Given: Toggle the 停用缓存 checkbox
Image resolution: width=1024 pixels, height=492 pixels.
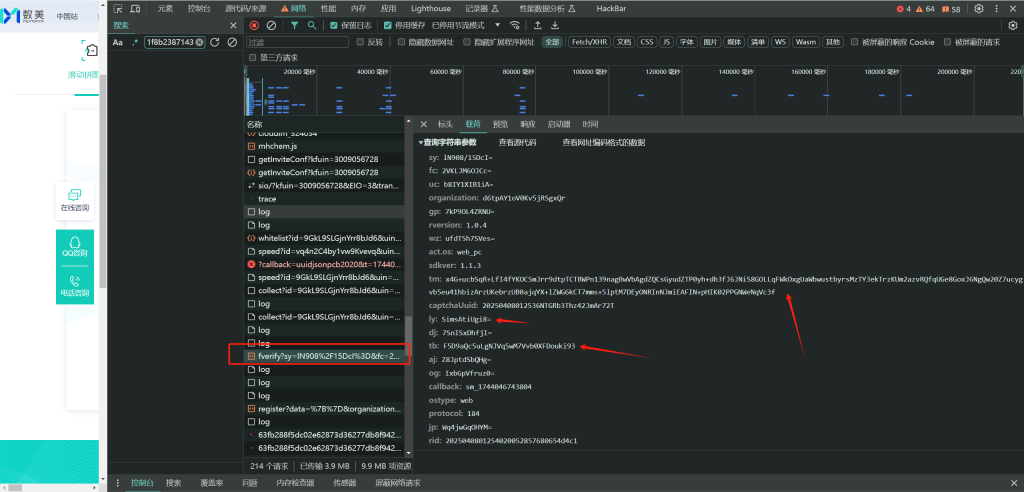Looking at the screenshot, I should tap(389, 25).
